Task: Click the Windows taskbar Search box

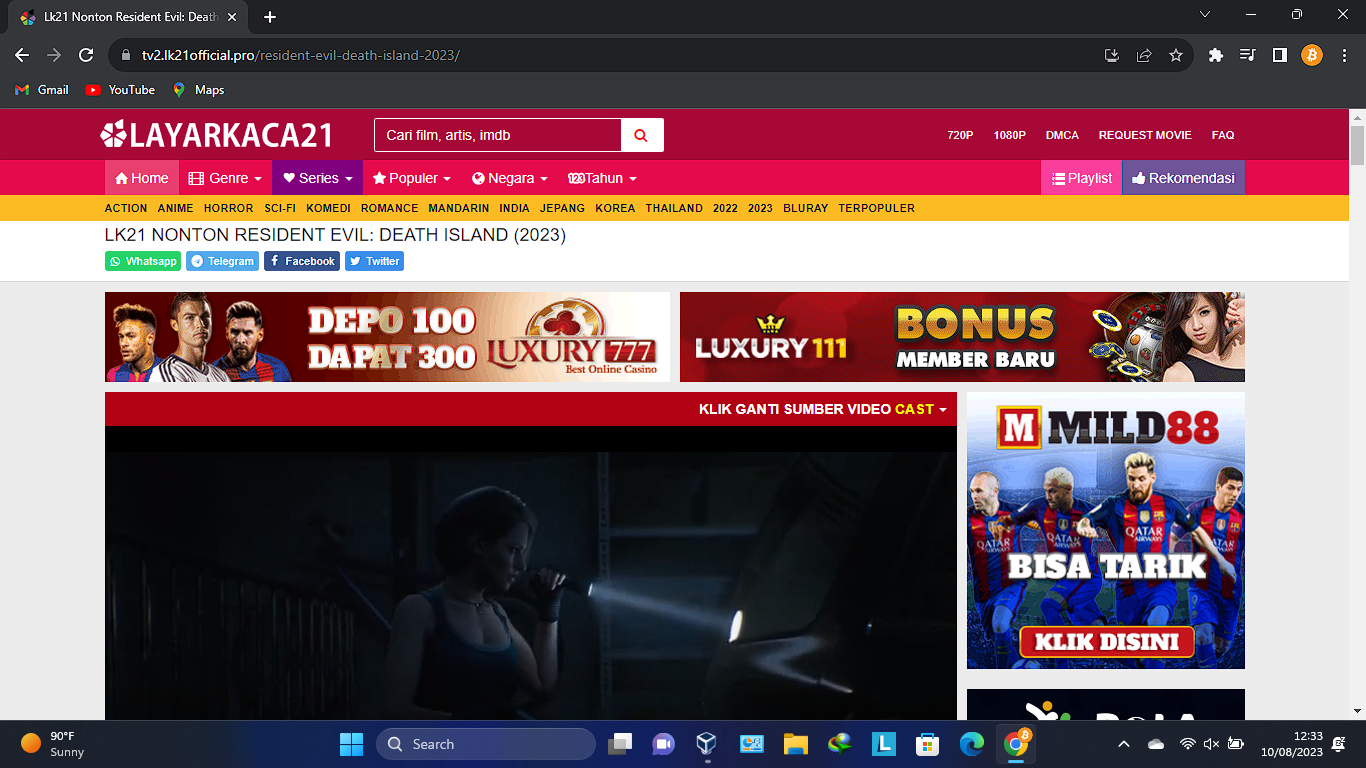Action: coord(486,744)
